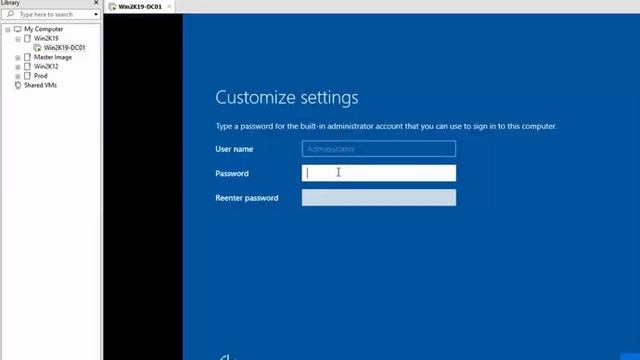Select the Master Image folder
The height and width of the screenshot is (360, 640).
click(x=53, y=57)
